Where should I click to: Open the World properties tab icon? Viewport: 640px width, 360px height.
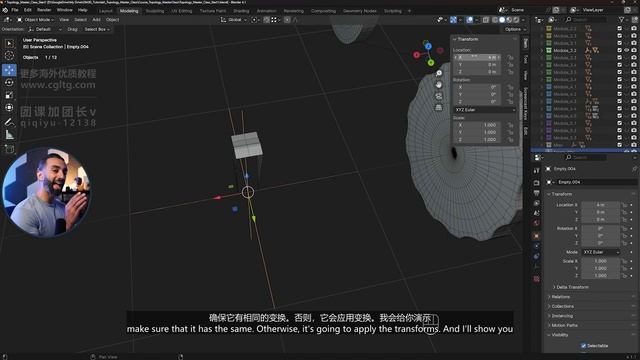[x=536, y=223]
